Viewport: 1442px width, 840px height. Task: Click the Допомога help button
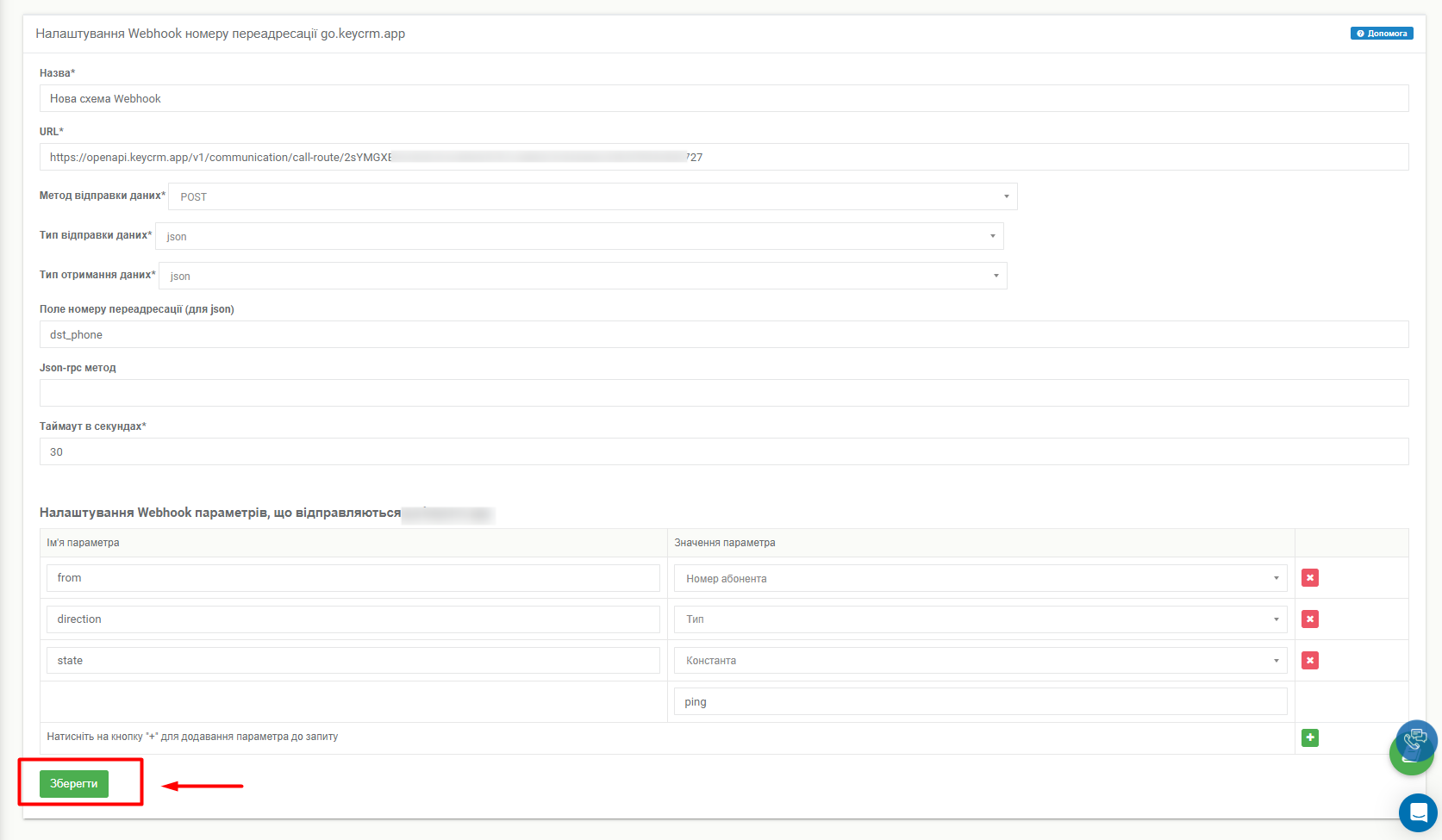pyautogui.click(x=1382, y=34)
